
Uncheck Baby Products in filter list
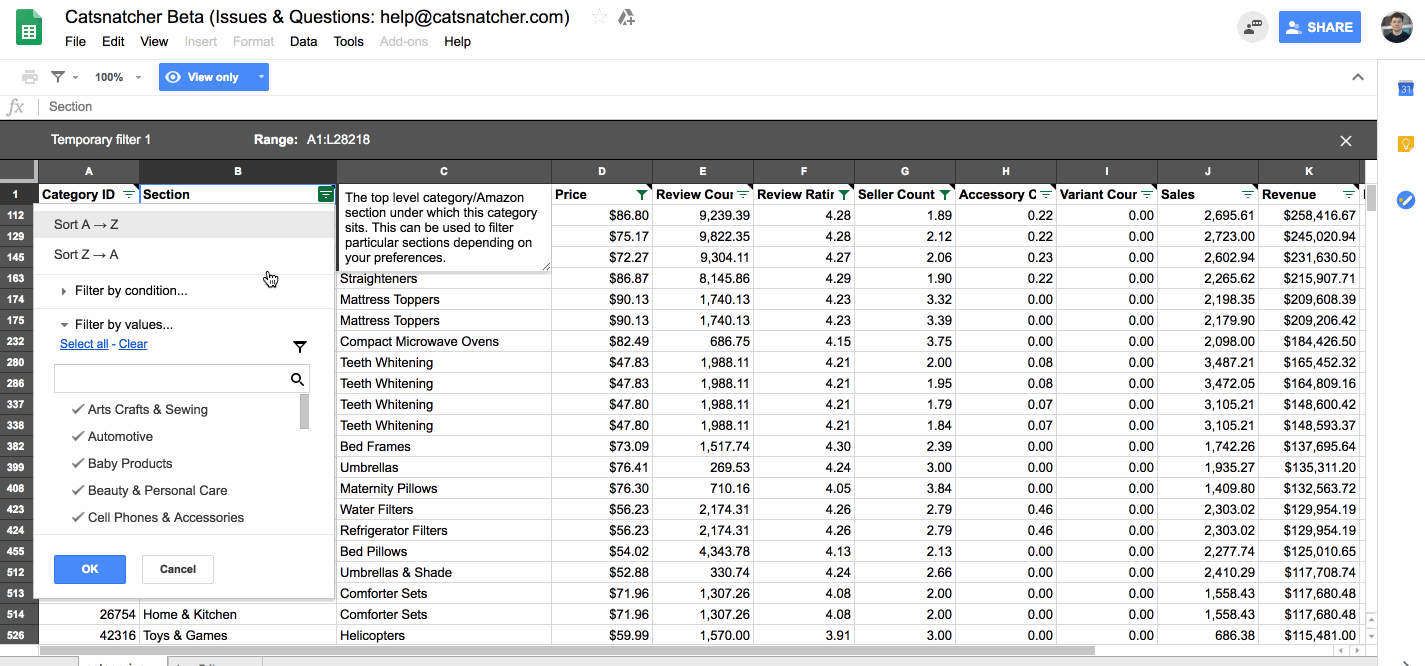(121, 464)
